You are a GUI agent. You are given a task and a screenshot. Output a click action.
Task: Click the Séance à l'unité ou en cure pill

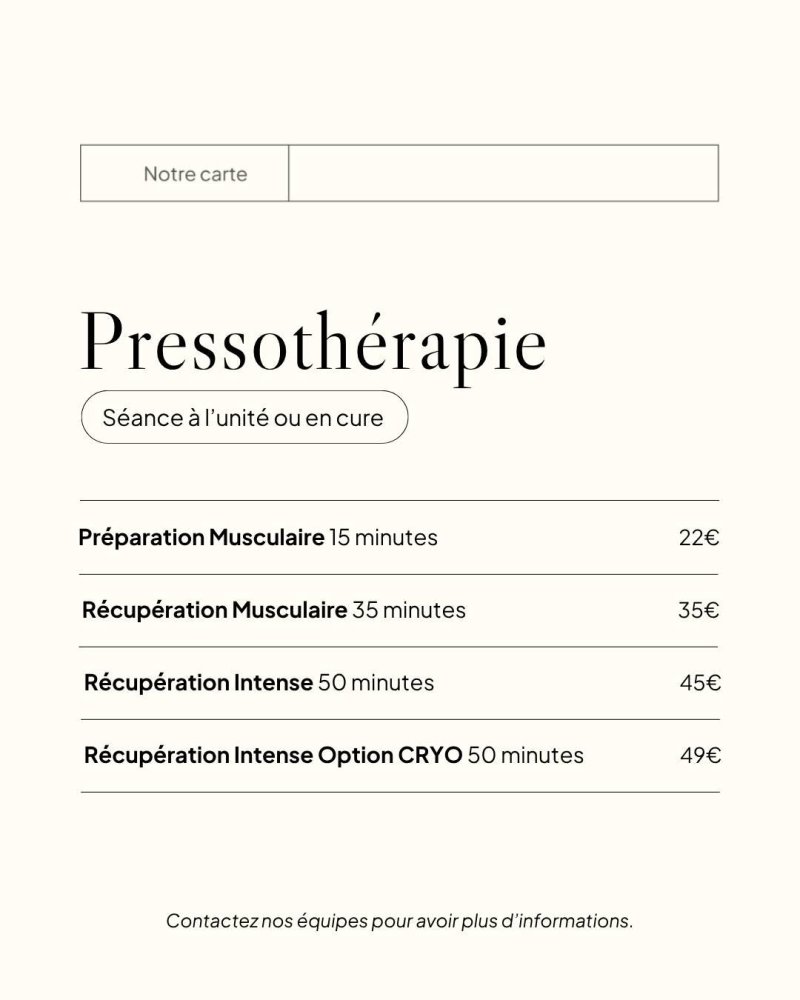click(x=244, y=417)
